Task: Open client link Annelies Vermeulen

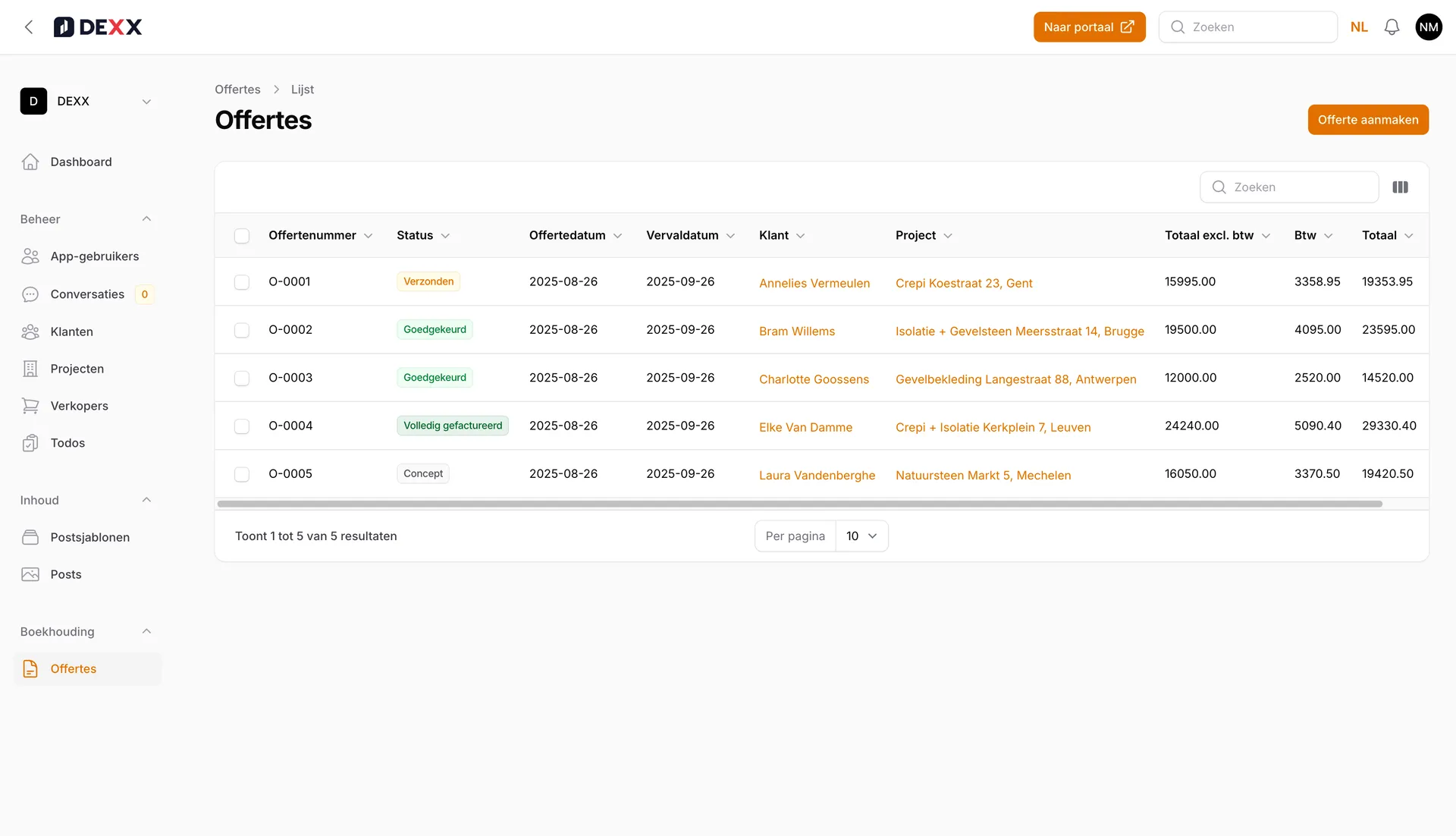Action: (x=814, y=283)
